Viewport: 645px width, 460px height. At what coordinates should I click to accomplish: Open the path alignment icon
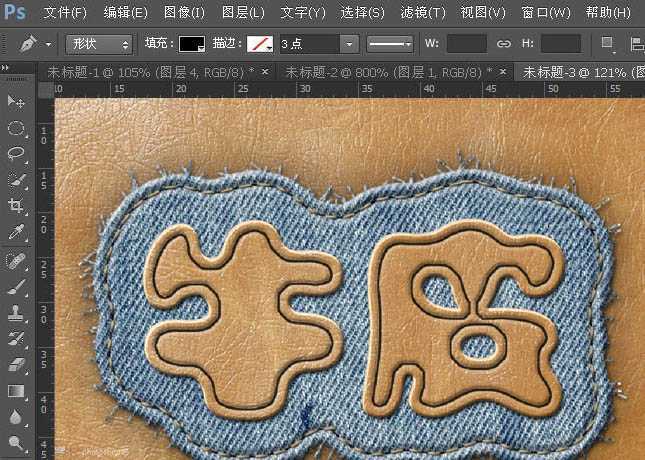[637, 44]
